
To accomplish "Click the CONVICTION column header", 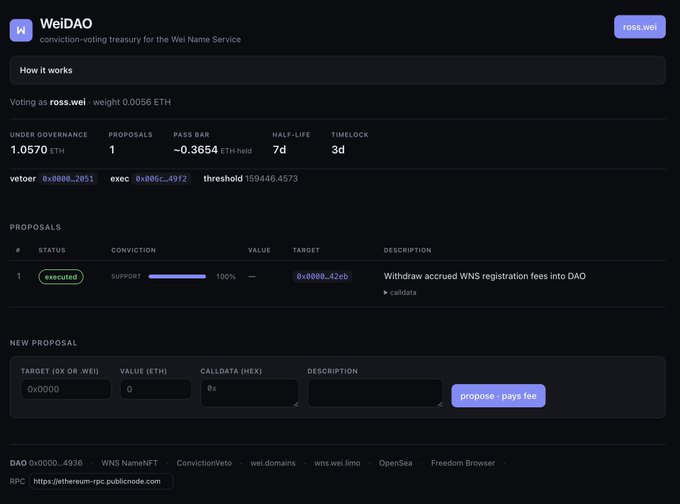I will [x=134, y=250].
